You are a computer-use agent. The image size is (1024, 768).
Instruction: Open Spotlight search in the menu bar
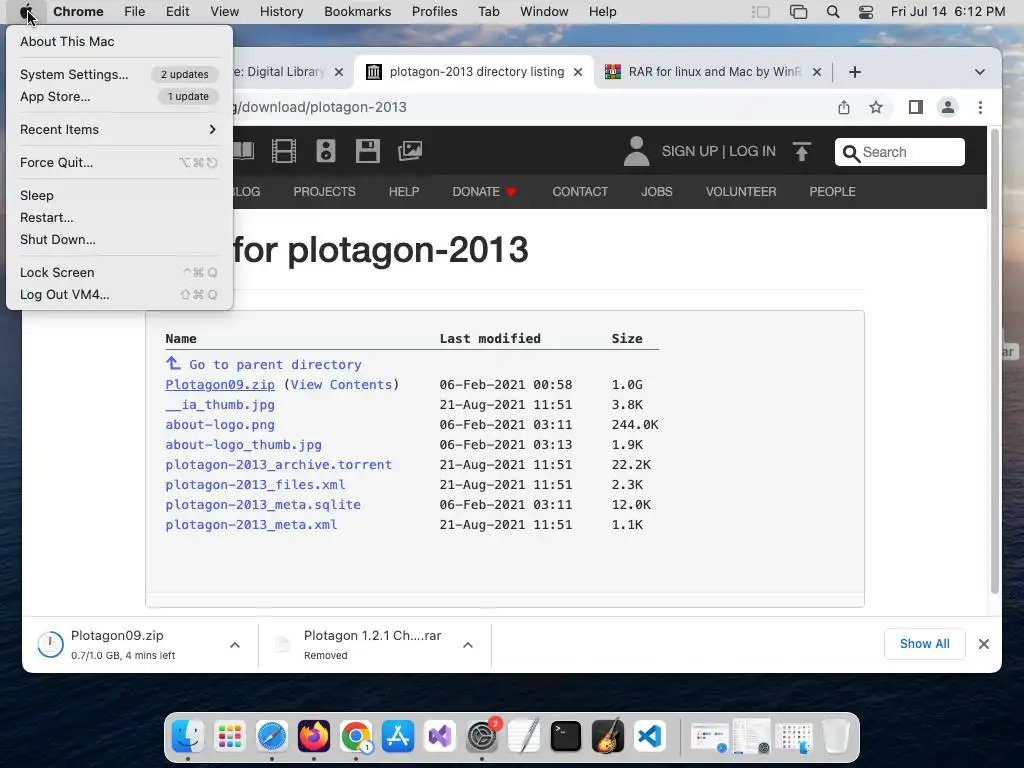(x=833, y=12)
